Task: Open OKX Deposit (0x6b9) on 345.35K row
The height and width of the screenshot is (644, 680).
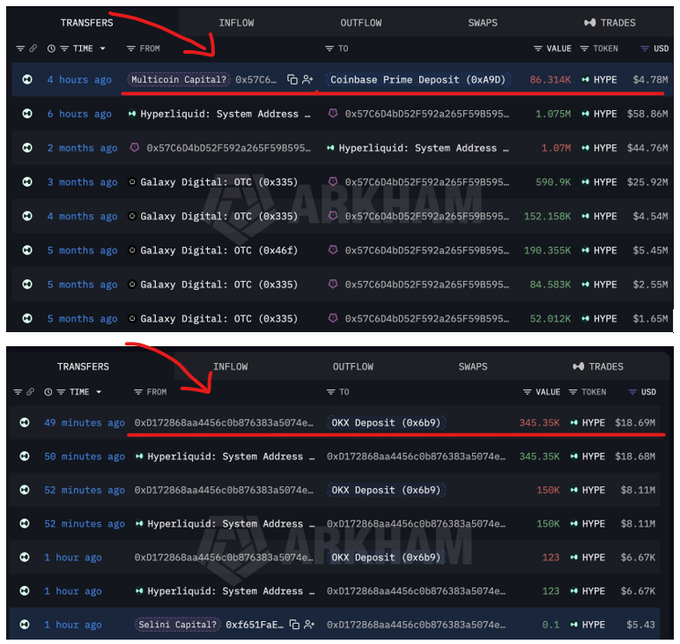Action: tap(386, 422)
